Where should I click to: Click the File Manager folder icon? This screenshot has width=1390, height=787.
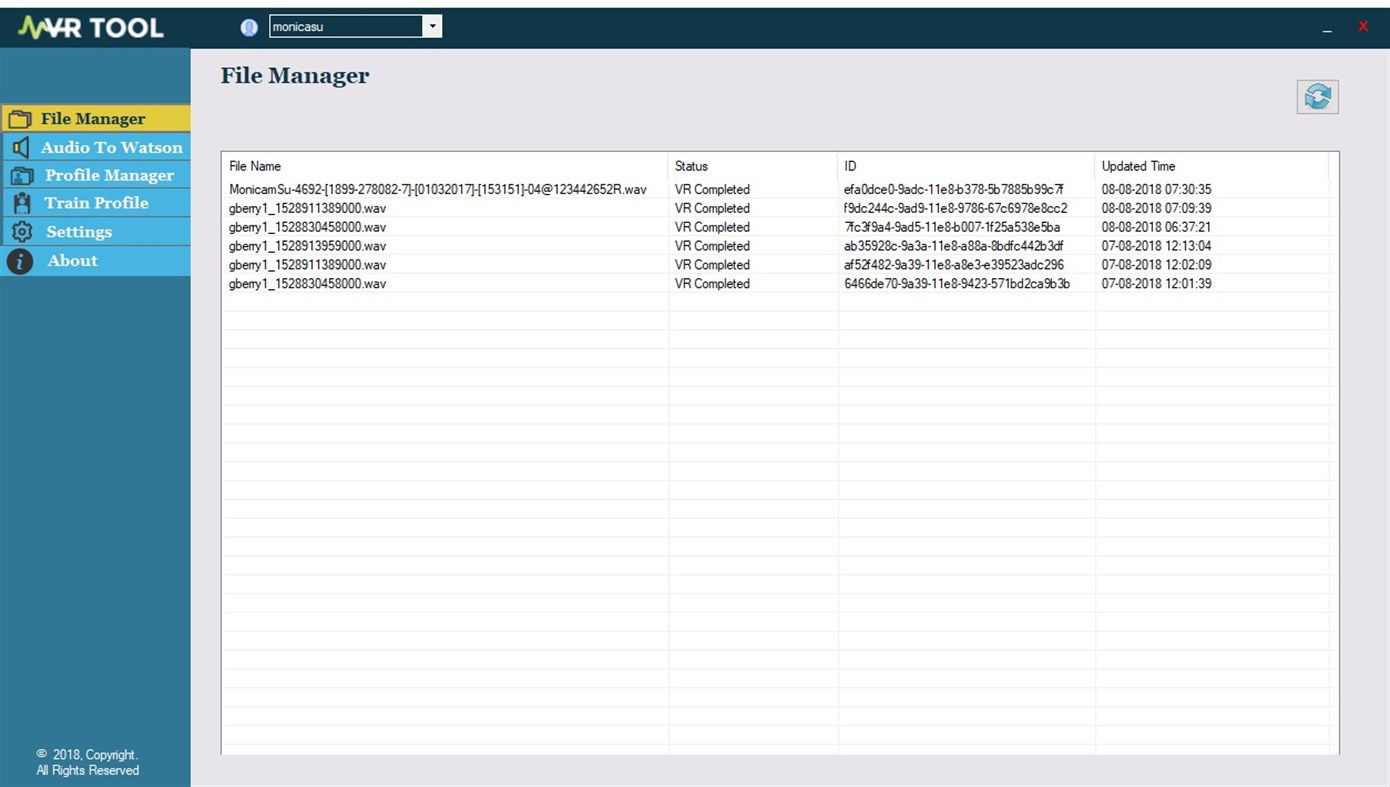point(20,118)
